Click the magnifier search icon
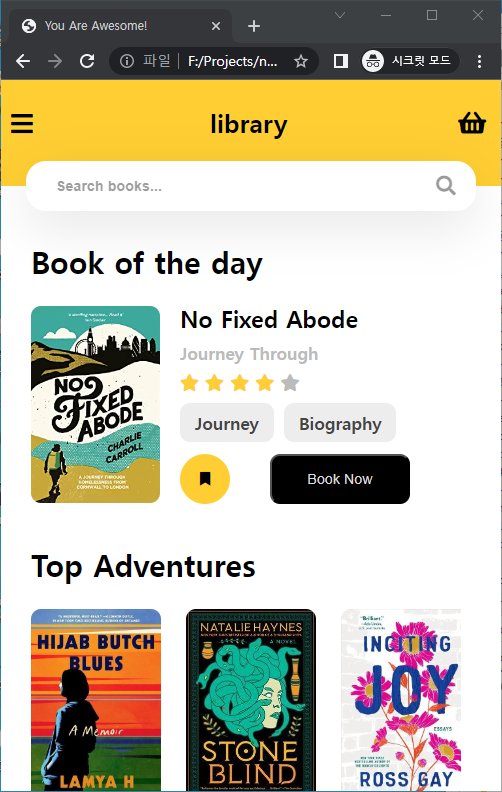502x792 pixels. click(x=446, y=186)
